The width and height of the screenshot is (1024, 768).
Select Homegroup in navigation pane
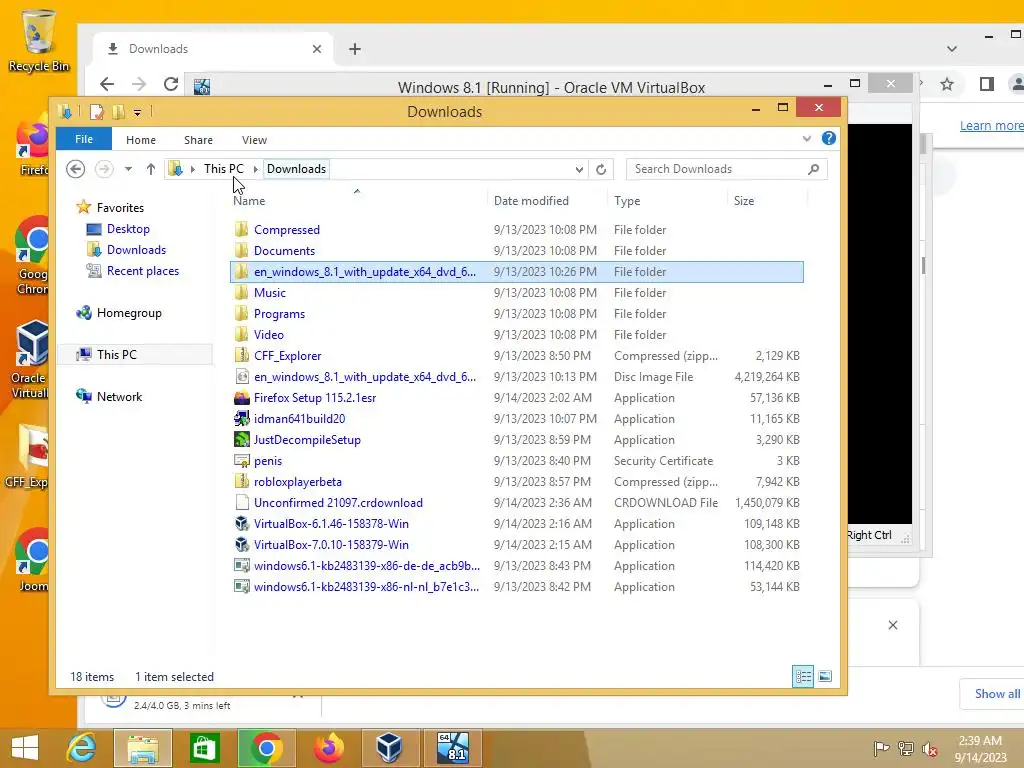click(129, 313)
